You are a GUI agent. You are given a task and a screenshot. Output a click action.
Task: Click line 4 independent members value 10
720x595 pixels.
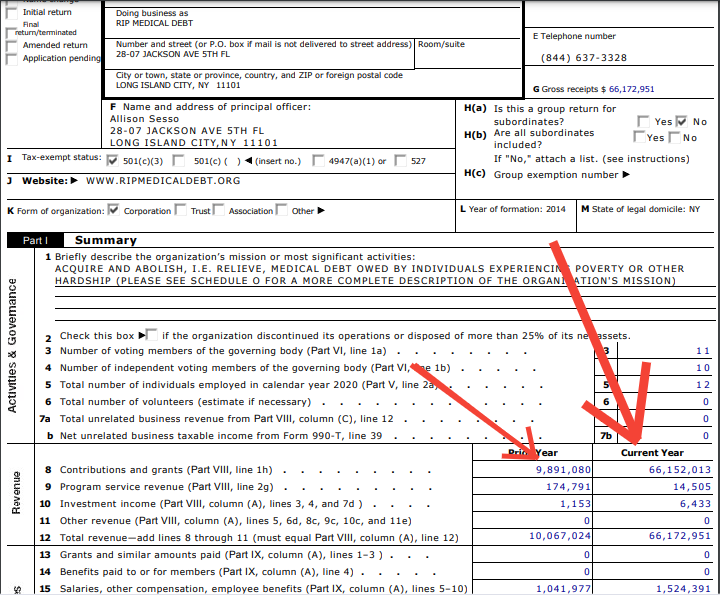[x=703, y=368]
